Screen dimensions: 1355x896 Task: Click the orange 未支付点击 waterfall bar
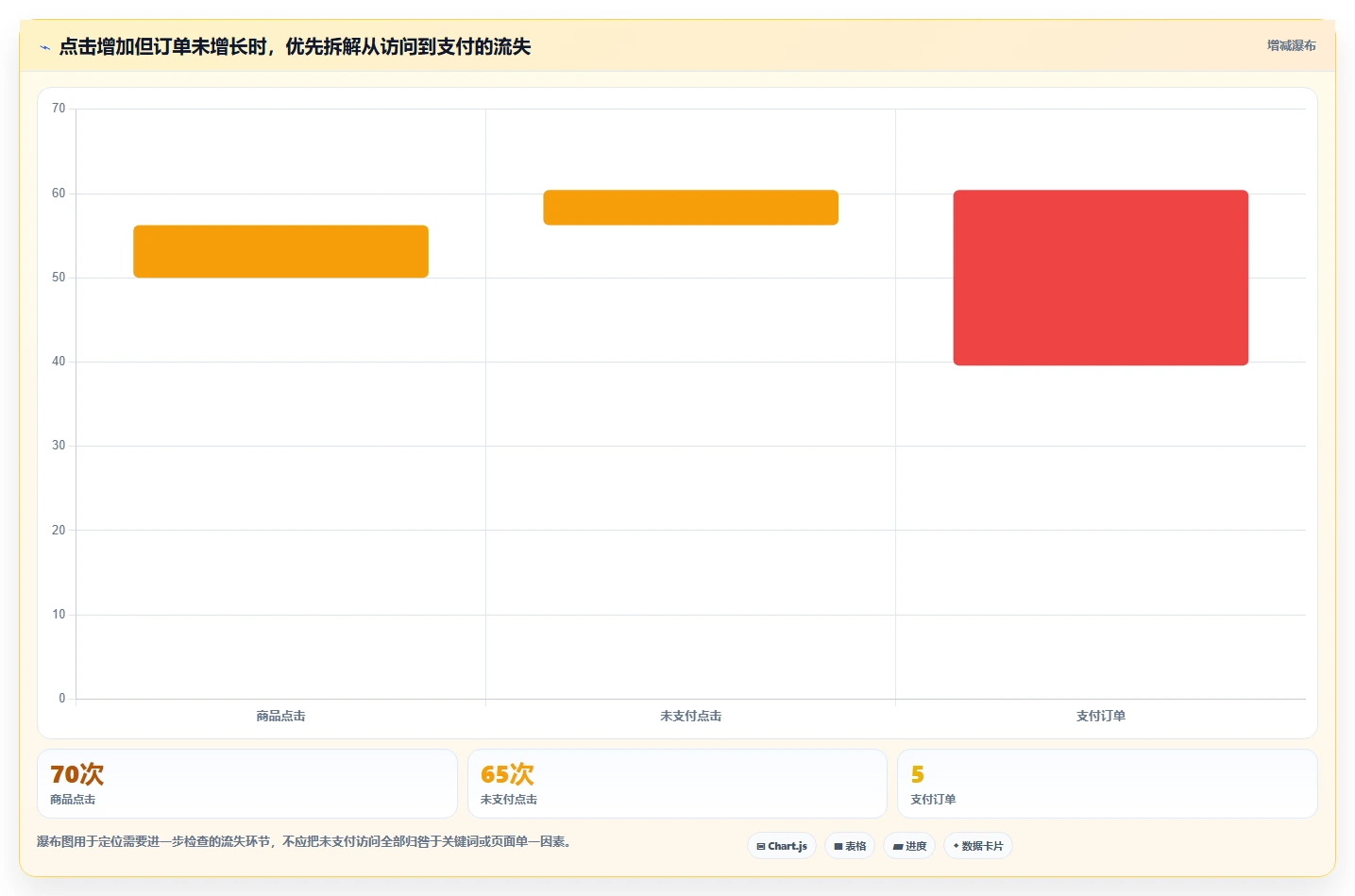coord(690,208)
